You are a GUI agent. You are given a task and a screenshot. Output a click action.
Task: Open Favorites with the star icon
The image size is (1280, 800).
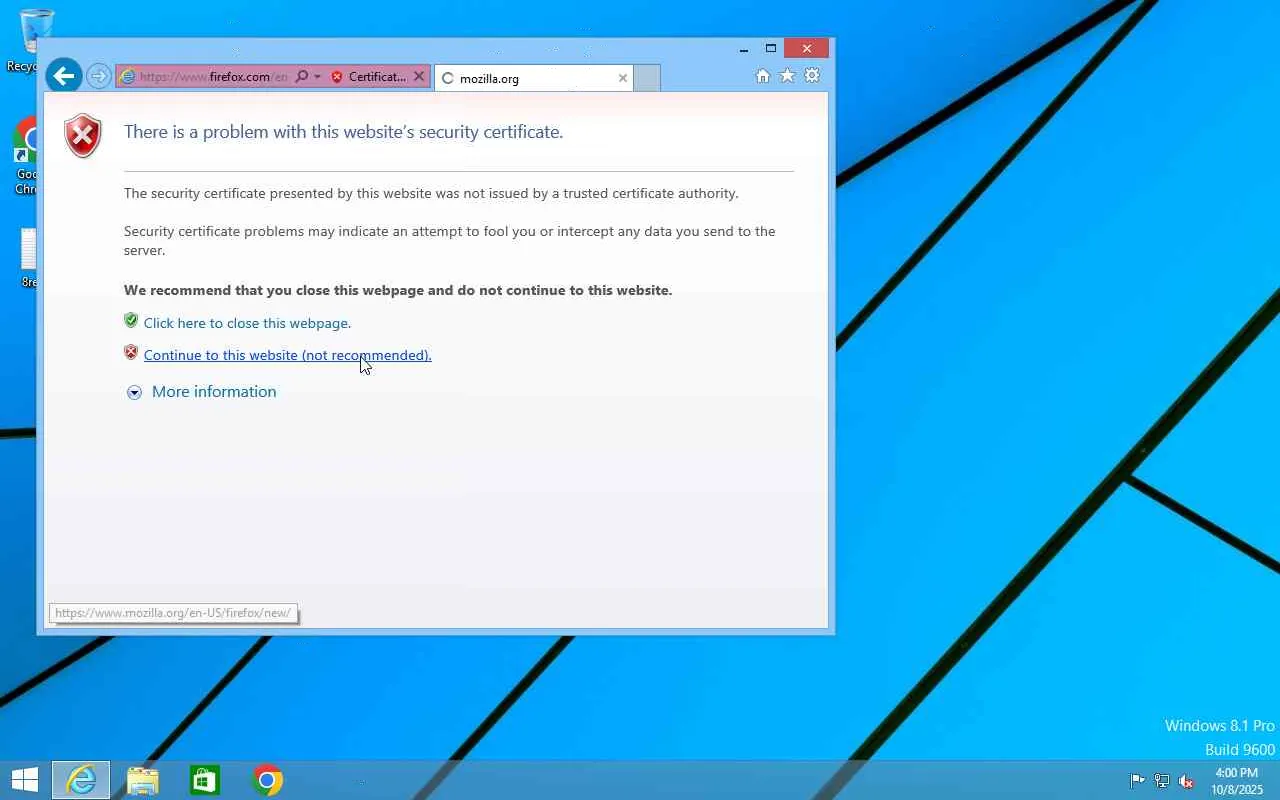coord(787,76)
